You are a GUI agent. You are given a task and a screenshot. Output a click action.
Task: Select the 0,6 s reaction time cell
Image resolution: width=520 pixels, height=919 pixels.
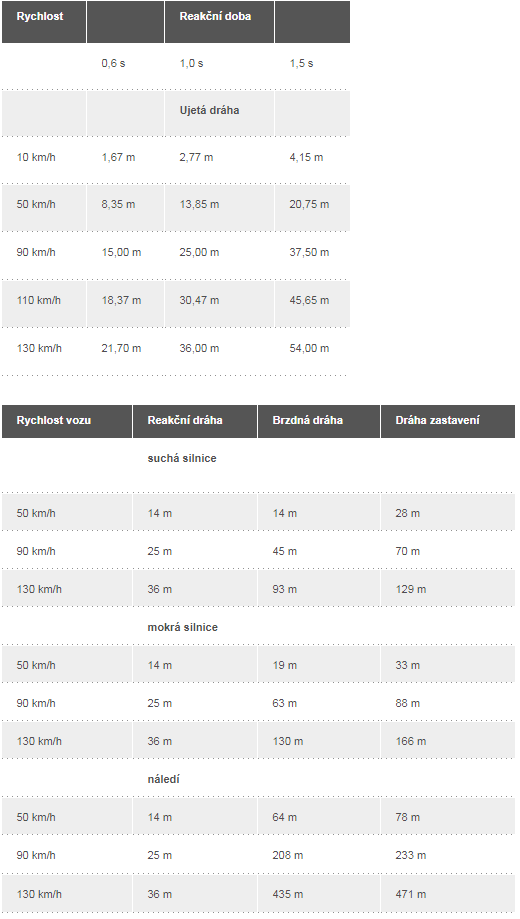click(x=125, y=67)
